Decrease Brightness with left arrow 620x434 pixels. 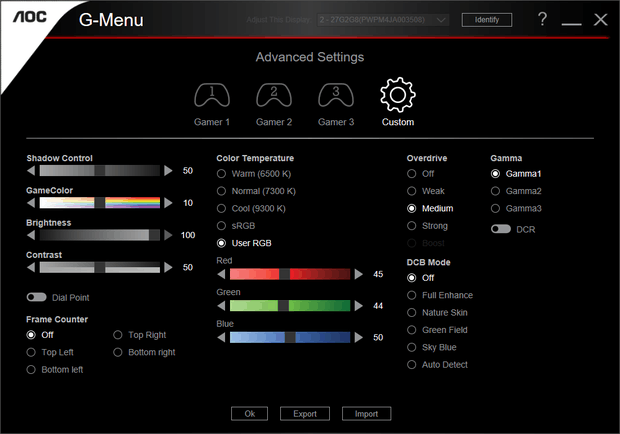(31, 235)
